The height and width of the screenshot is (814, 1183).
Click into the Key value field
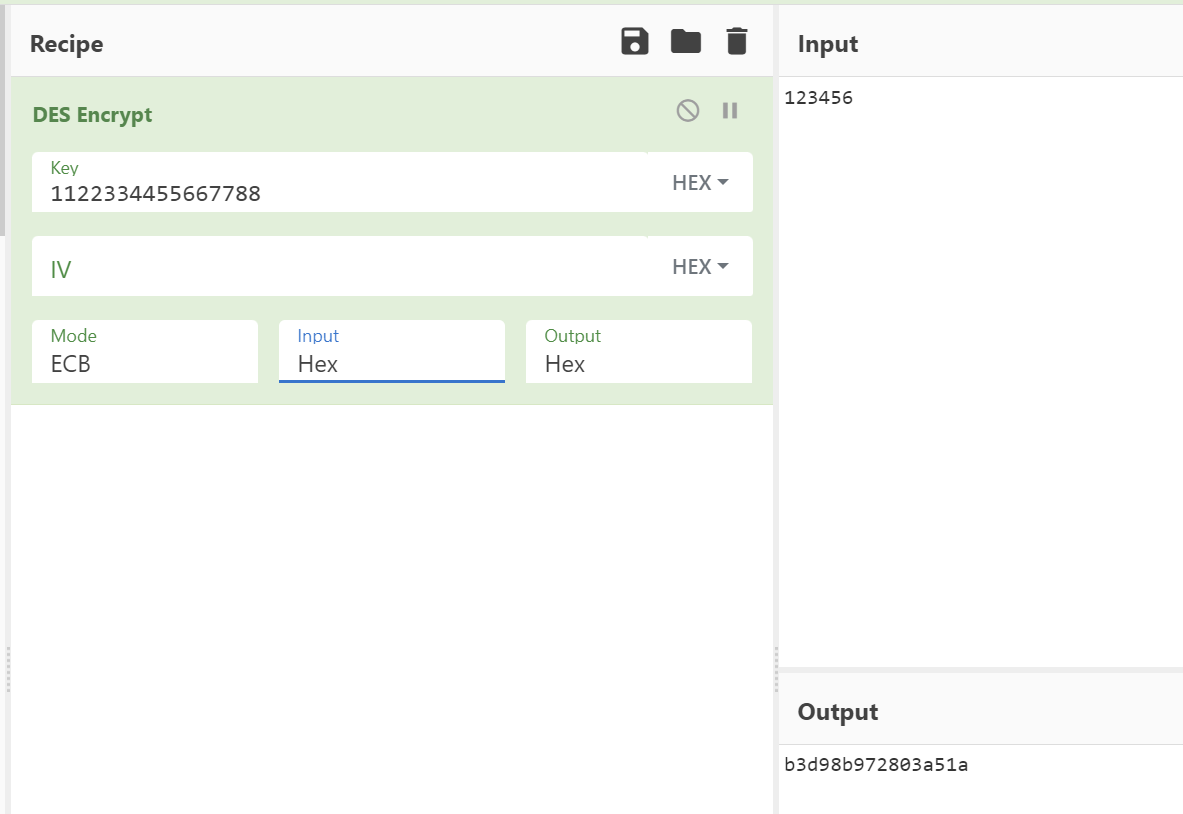(340, 193)
